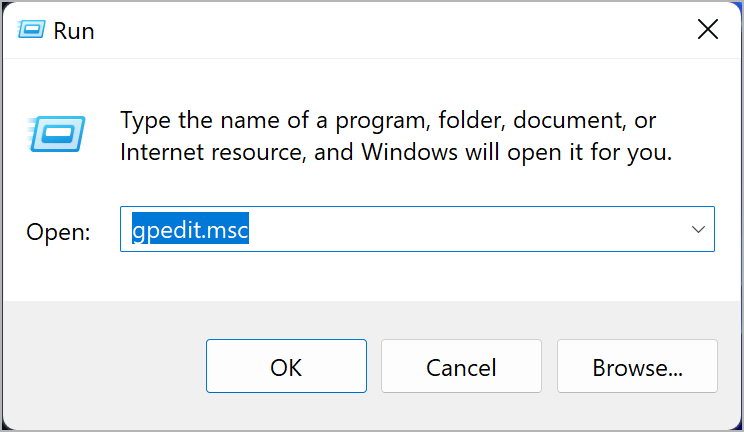Click the highlighted gpedit.msc text
Viewport: 744px width, 432px height.
(x=190, y=230)
